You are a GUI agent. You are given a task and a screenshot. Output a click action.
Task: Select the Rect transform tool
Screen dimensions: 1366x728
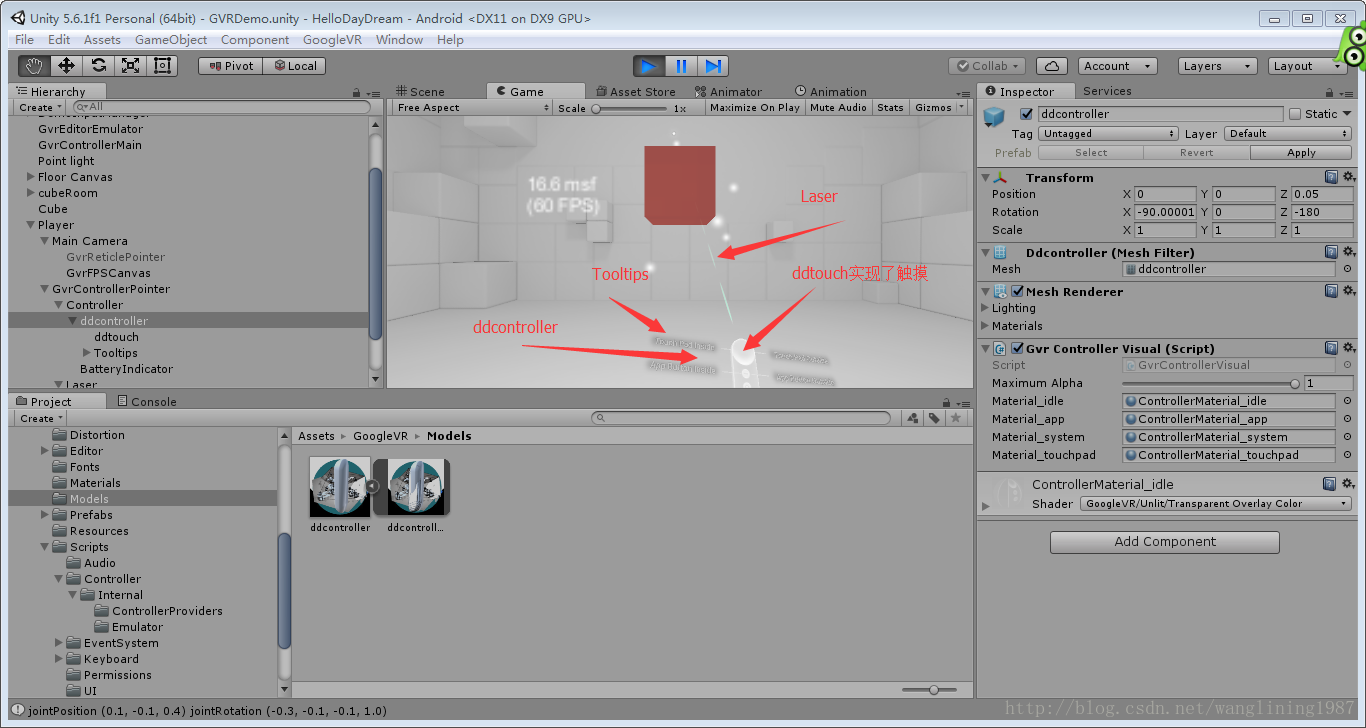click(162, 66)
